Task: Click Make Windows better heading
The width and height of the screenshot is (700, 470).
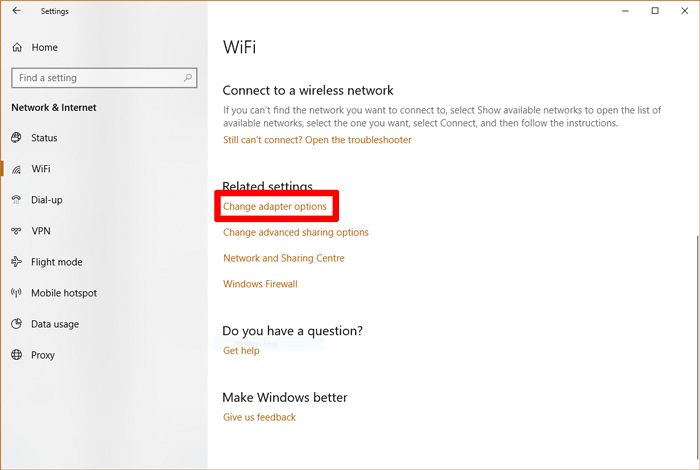Action: [285, 397]
